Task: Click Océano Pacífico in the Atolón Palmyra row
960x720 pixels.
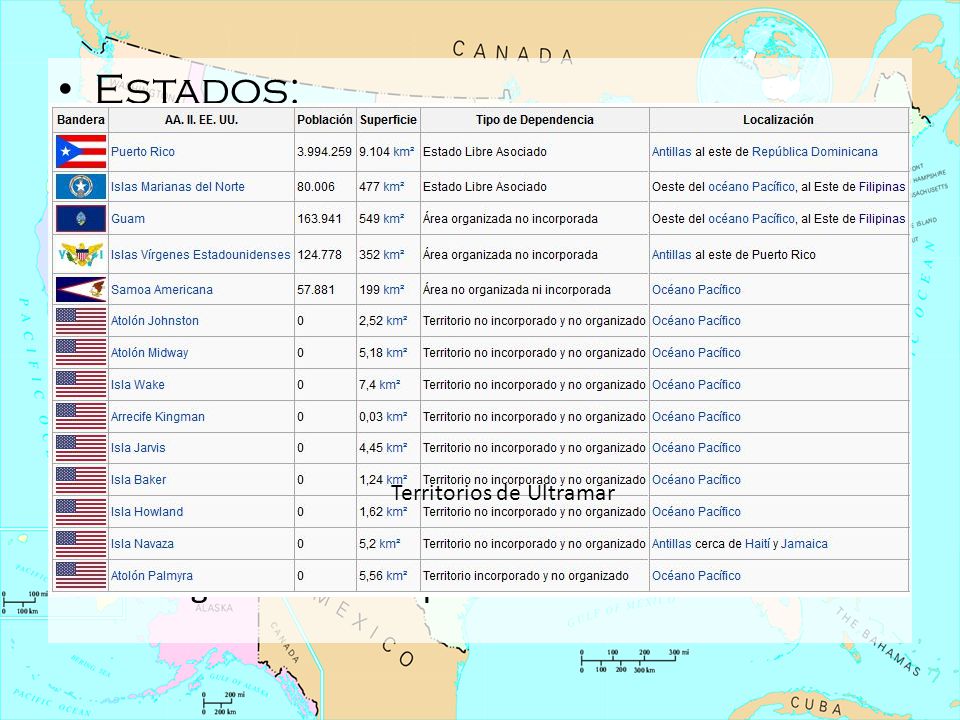Action: click(696, 576)
